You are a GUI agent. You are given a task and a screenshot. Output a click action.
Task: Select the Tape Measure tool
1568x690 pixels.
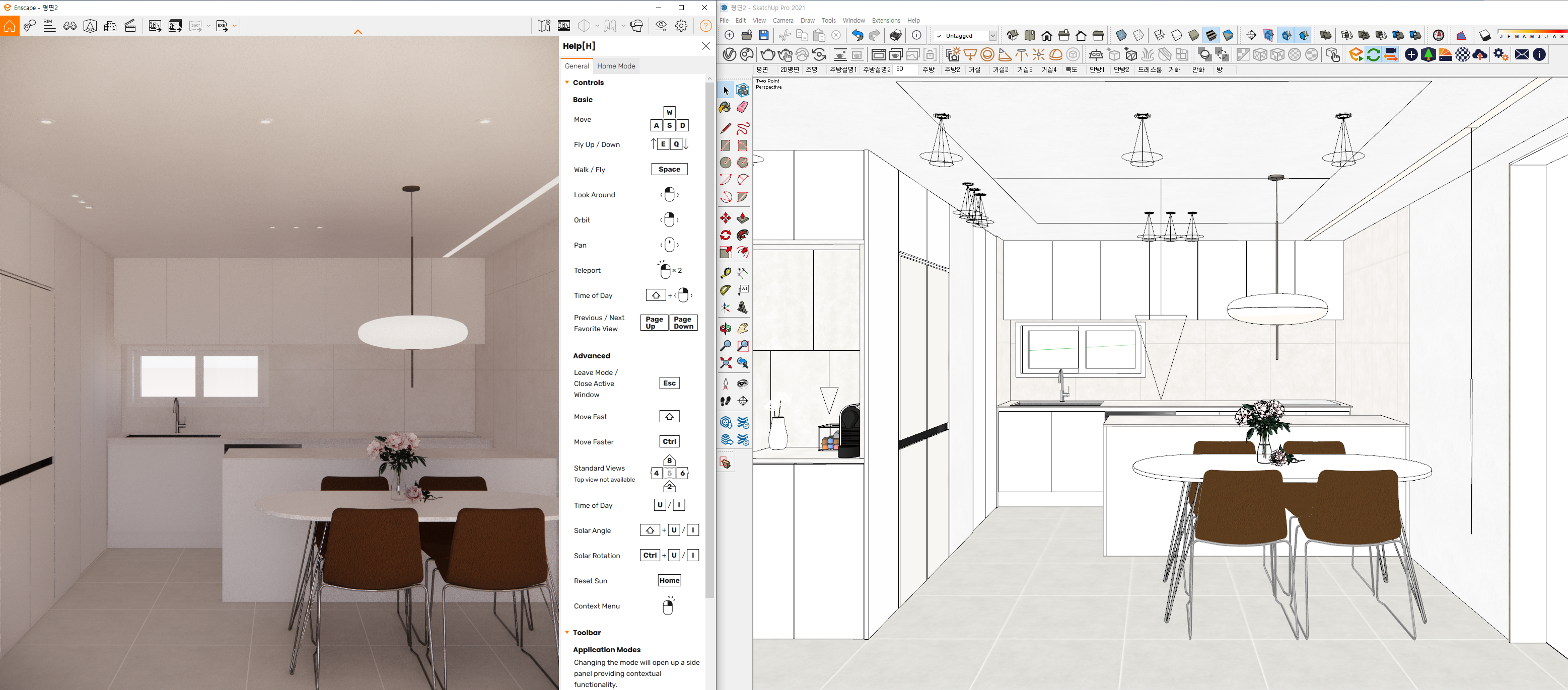pyautogui.click(x=726, y=273)
